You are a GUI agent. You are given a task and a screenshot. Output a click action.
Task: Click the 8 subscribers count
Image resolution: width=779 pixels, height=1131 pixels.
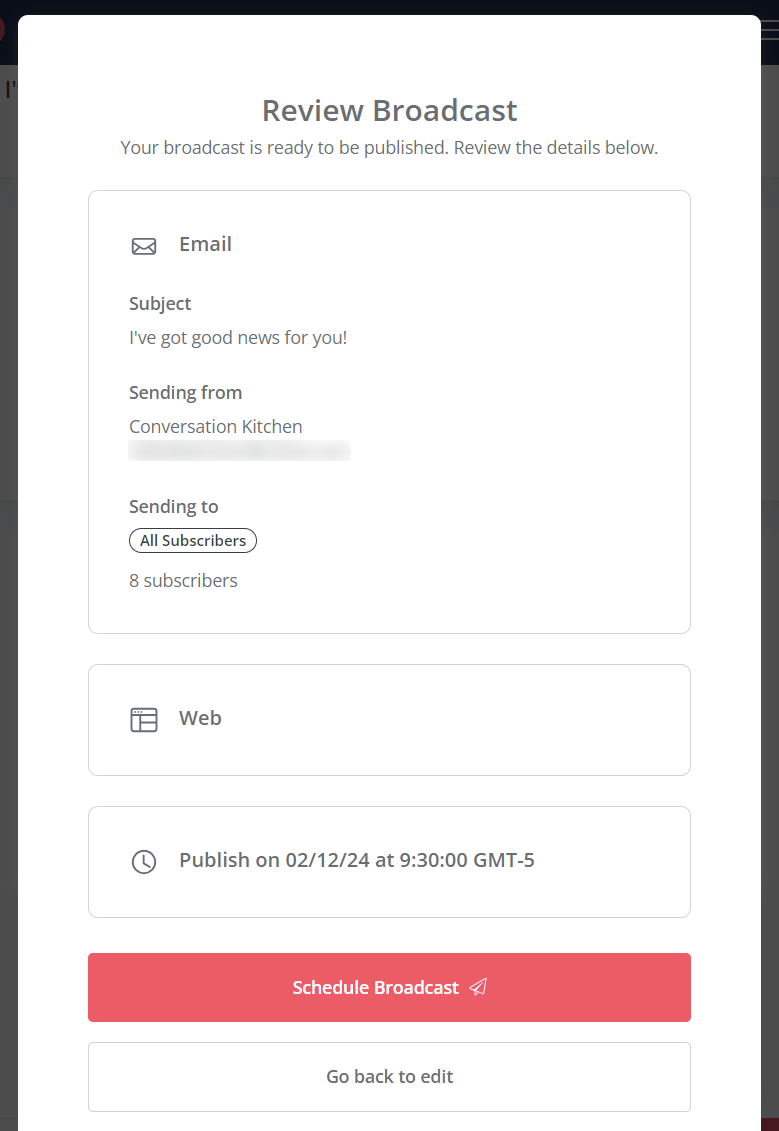(183, 580)
